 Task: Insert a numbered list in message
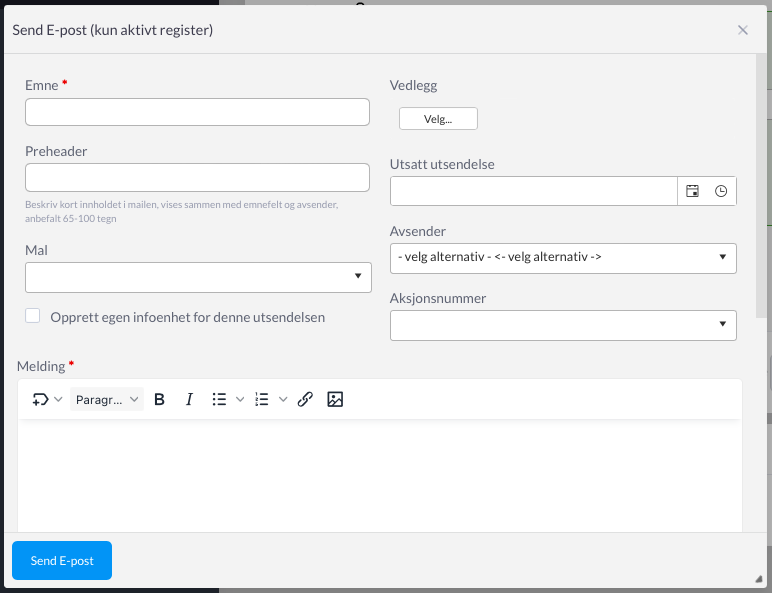[x=262, y=399]
